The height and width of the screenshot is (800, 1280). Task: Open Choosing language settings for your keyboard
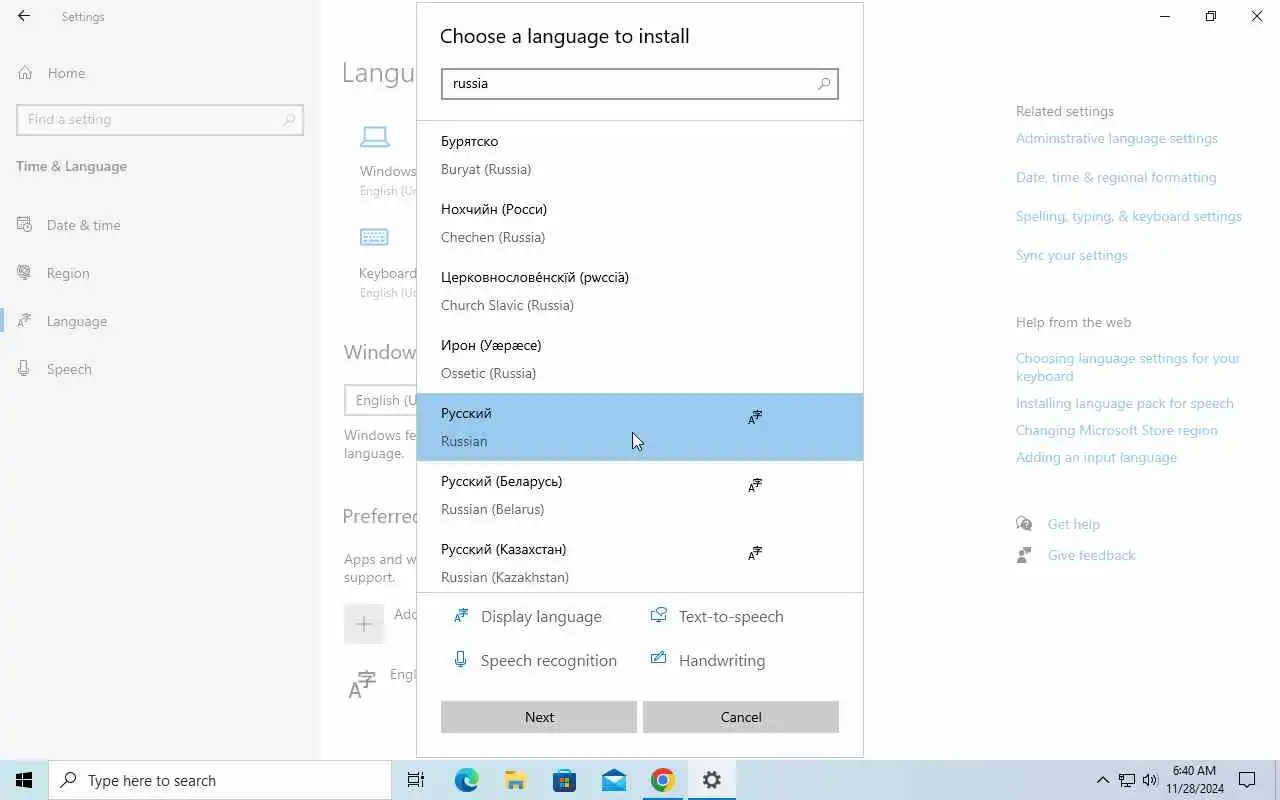(x=1127, y=367)
